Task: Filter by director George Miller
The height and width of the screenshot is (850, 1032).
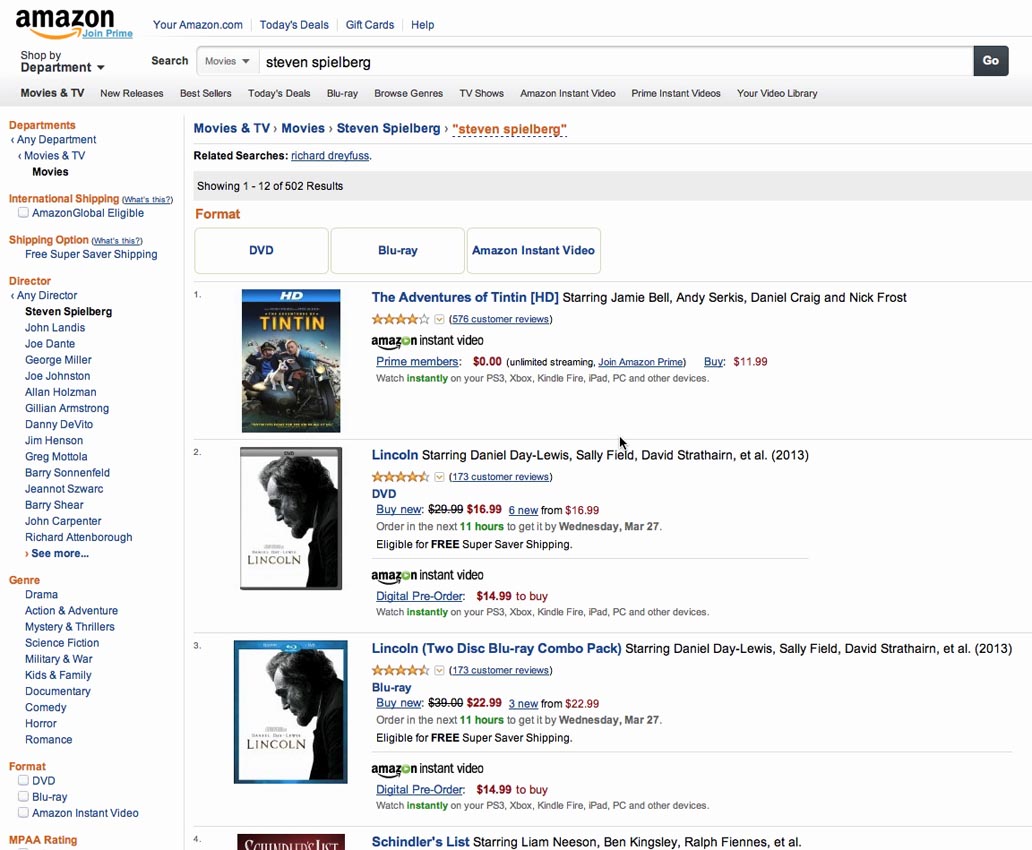Action: (58, 360)
